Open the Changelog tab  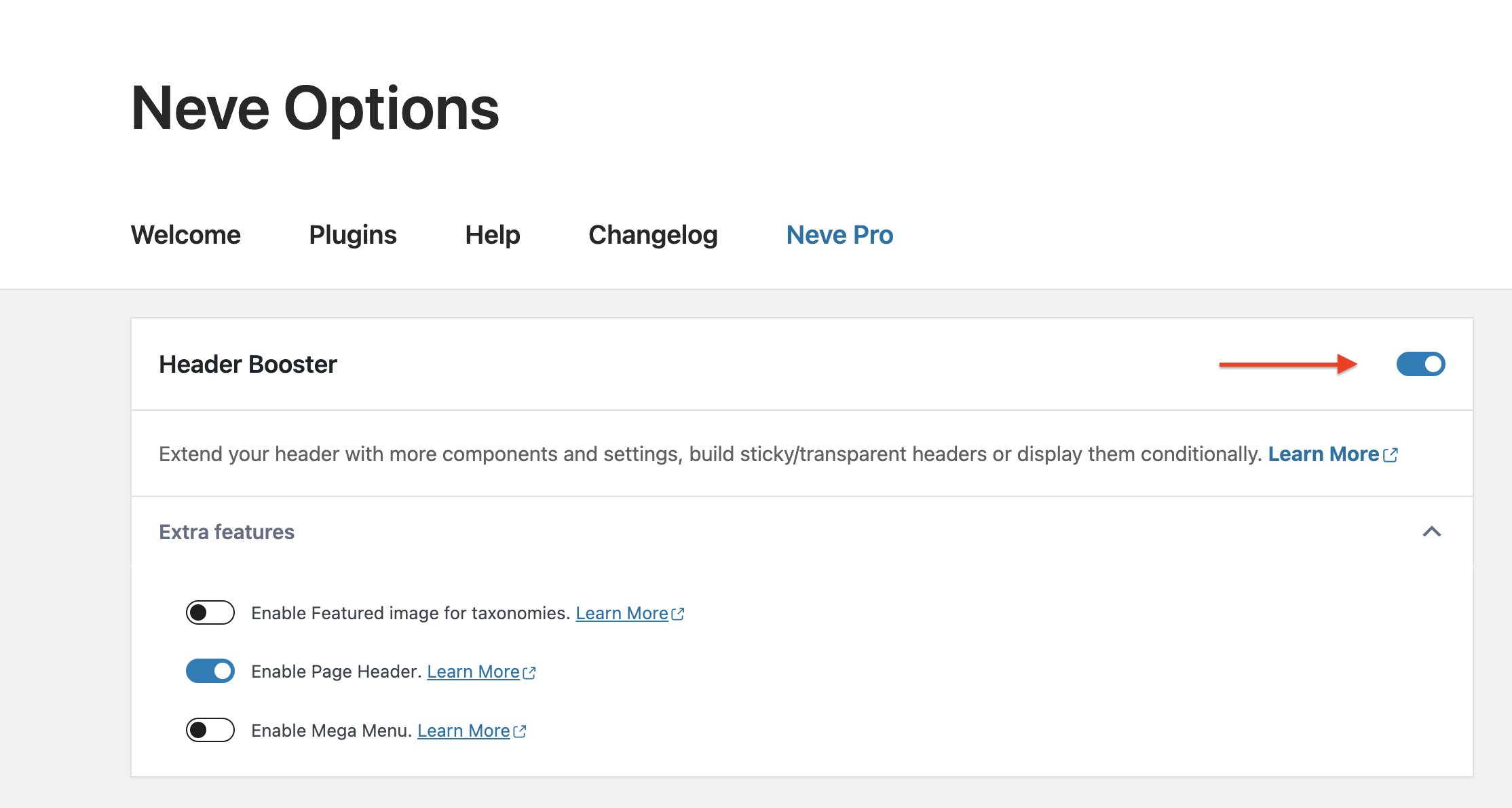[653, 235]
